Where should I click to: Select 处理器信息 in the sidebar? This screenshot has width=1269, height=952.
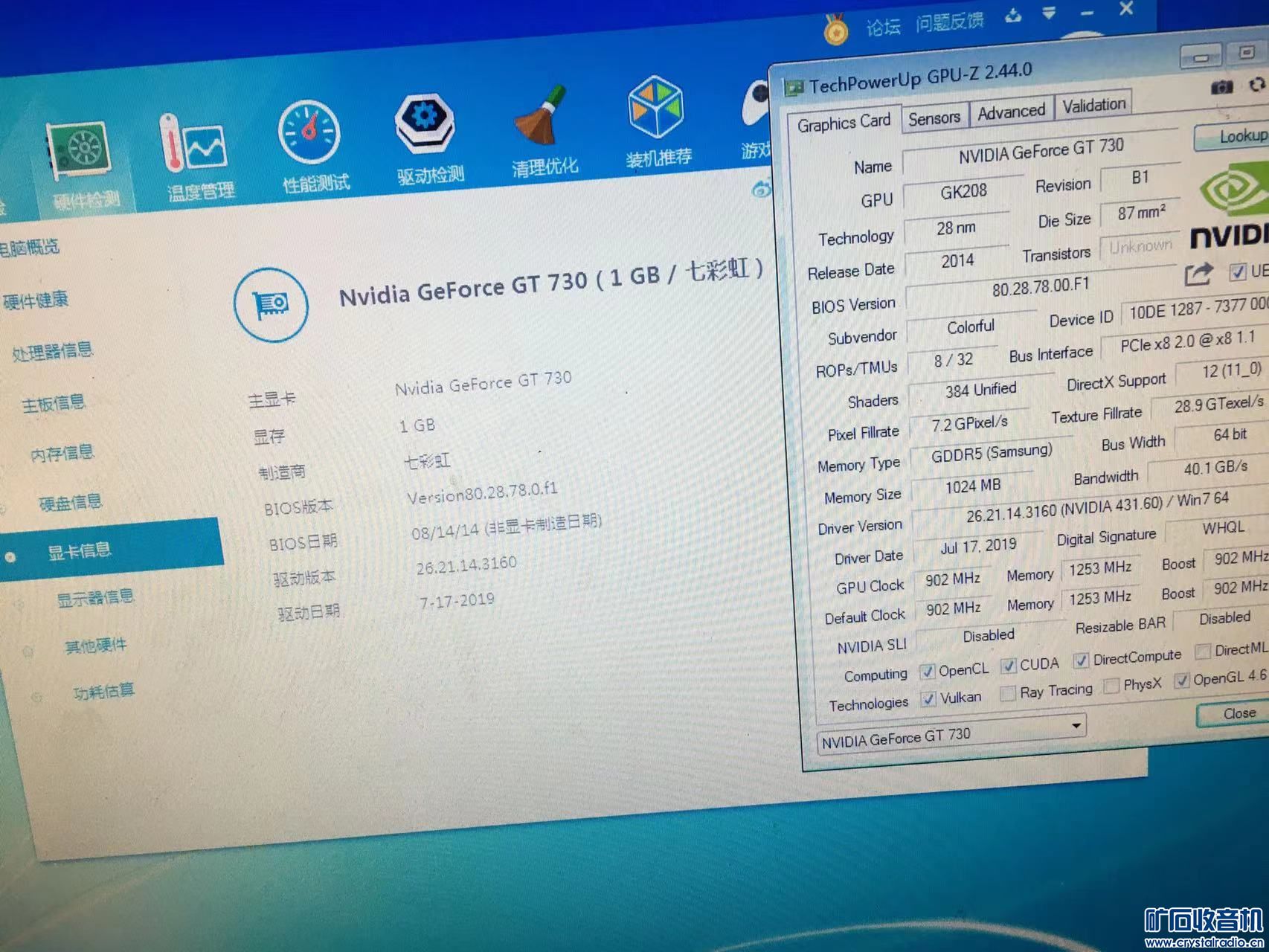pyautogui.click(x=53, y=351)
